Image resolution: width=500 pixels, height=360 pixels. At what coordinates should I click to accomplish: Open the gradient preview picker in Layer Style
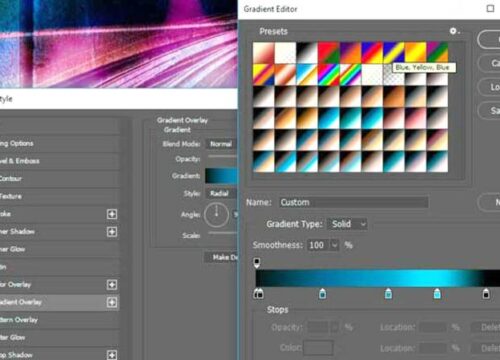[x=221, y=176]
